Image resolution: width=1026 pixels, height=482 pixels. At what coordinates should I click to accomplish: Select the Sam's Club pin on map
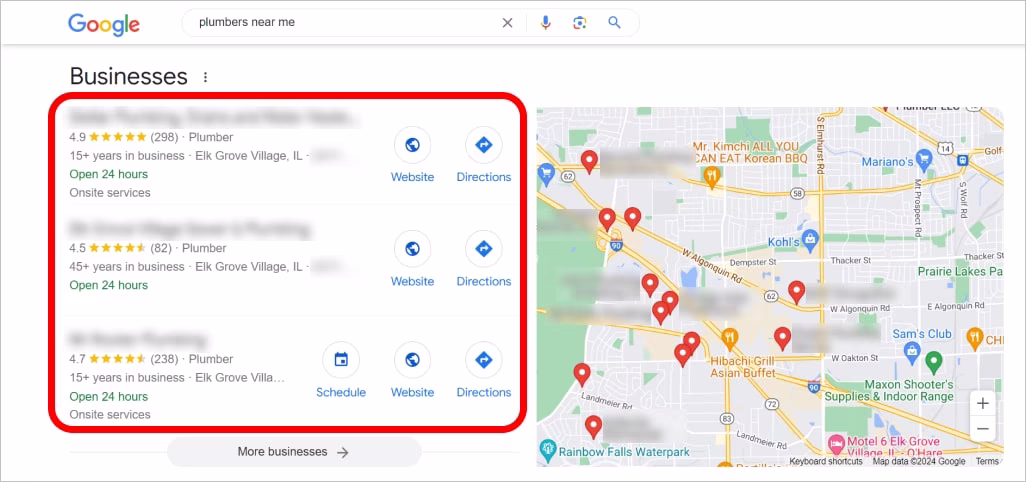912,354
